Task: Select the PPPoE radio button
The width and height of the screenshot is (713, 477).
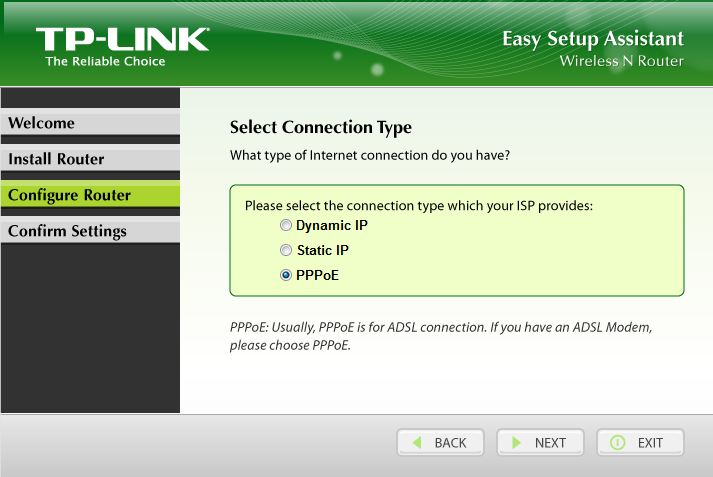Action: pos(287,275)
